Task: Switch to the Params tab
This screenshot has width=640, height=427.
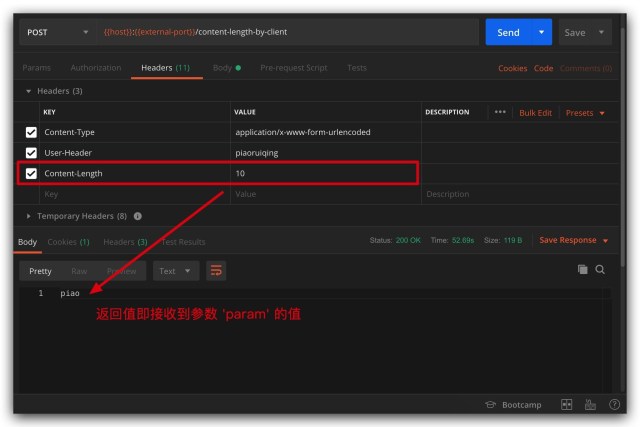Action: [36, 68]
